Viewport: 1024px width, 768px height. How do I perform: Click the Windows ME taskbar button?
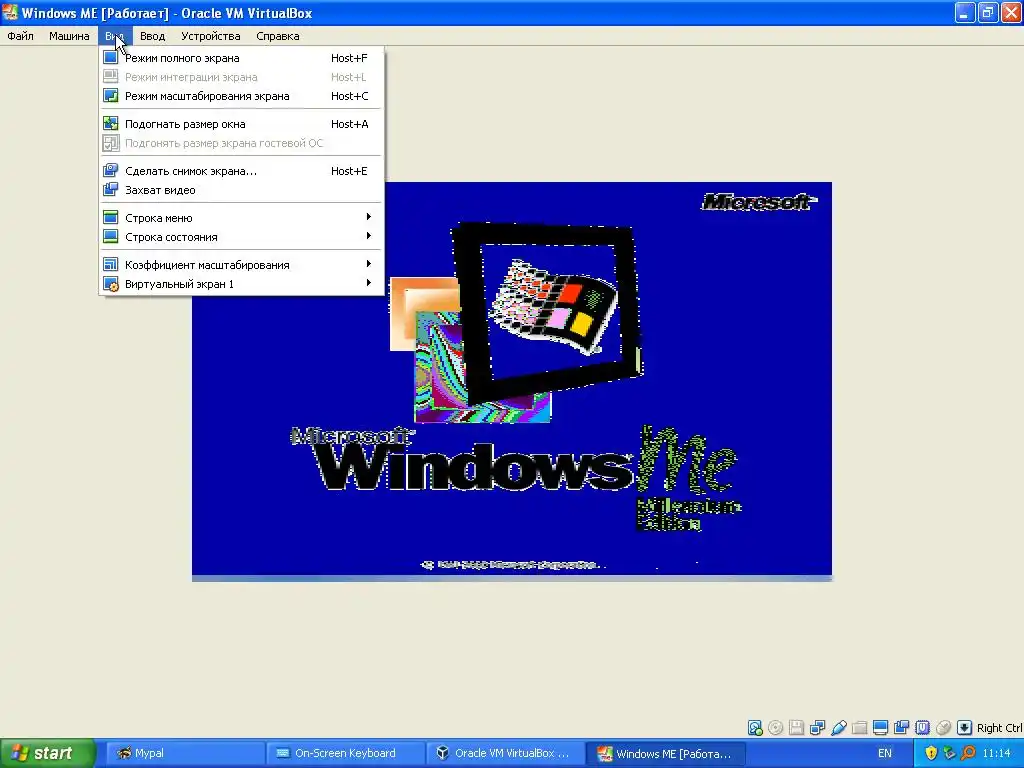(x=664, y=753)
